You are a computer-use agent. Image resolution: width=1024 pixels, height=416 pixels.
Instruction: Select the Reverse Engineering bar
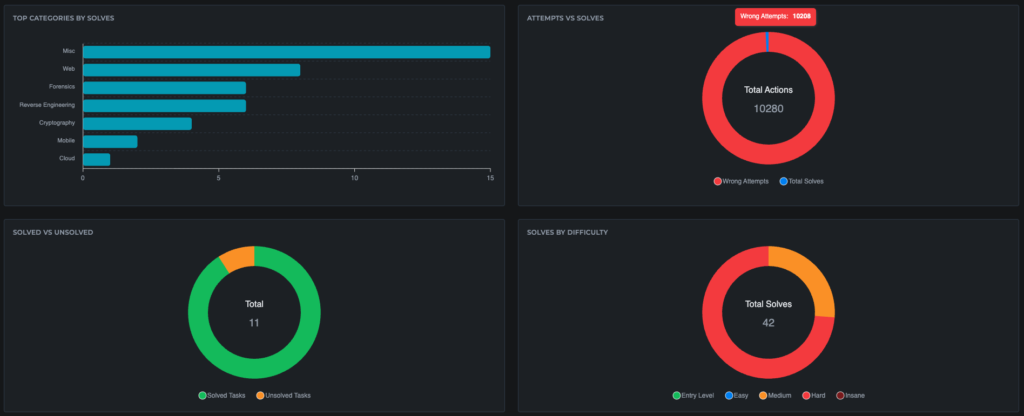point(164,105)
